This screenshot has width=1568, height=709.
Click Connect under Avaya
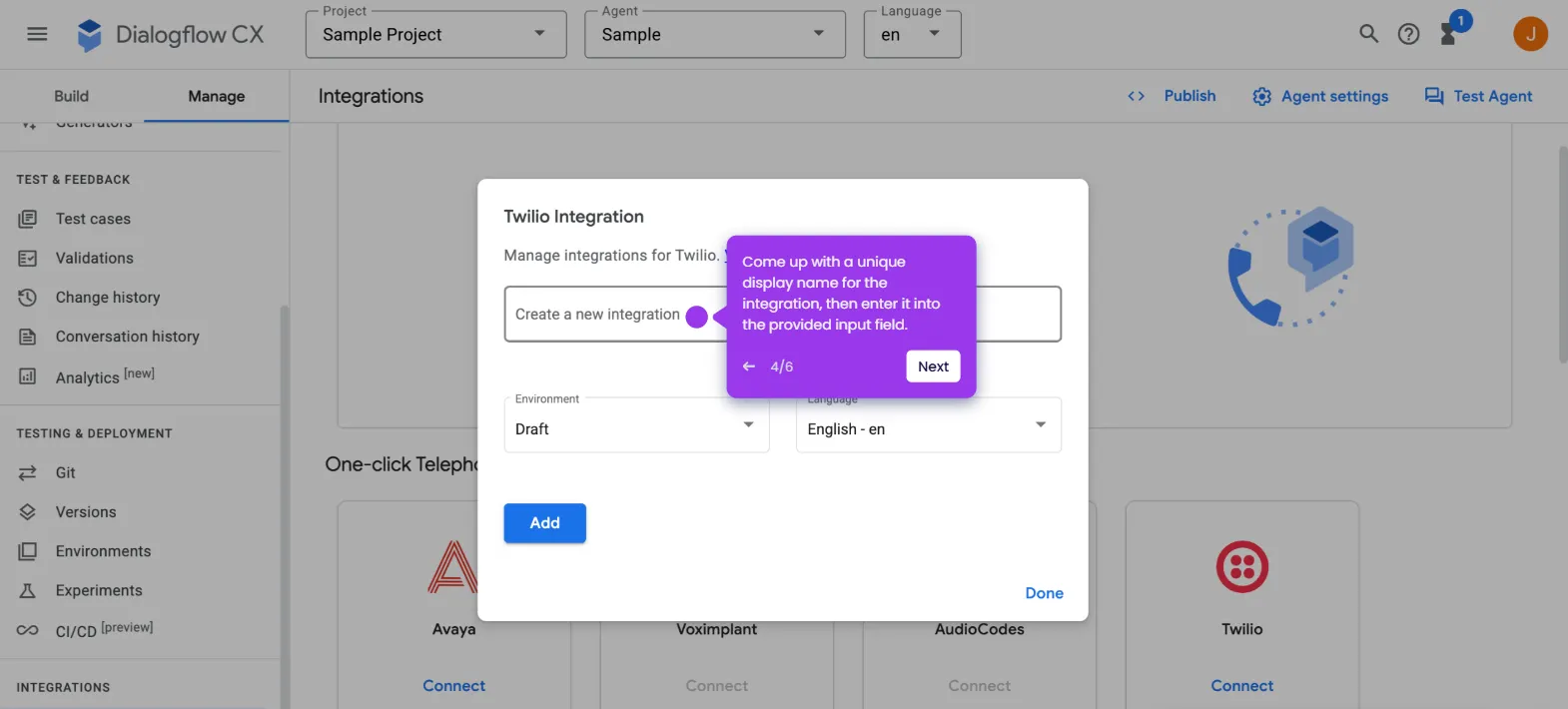tap(453, 686)
